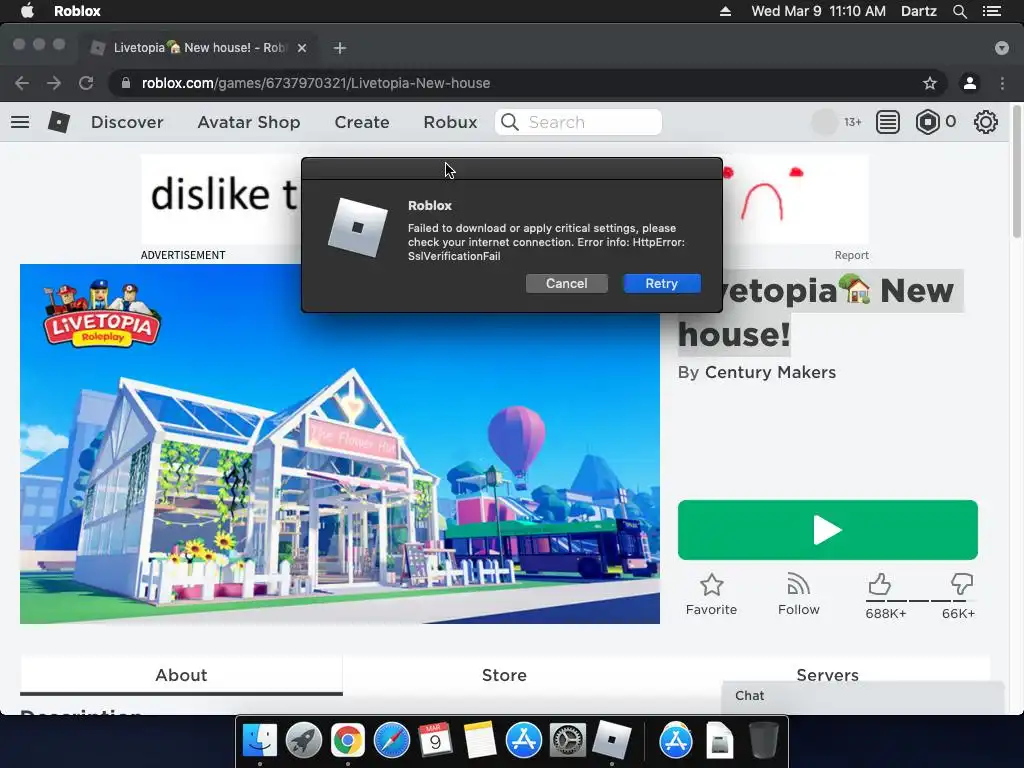Go forward in browser history
The height and width of the screenshot is (768, 1024).
coord(54,83)
